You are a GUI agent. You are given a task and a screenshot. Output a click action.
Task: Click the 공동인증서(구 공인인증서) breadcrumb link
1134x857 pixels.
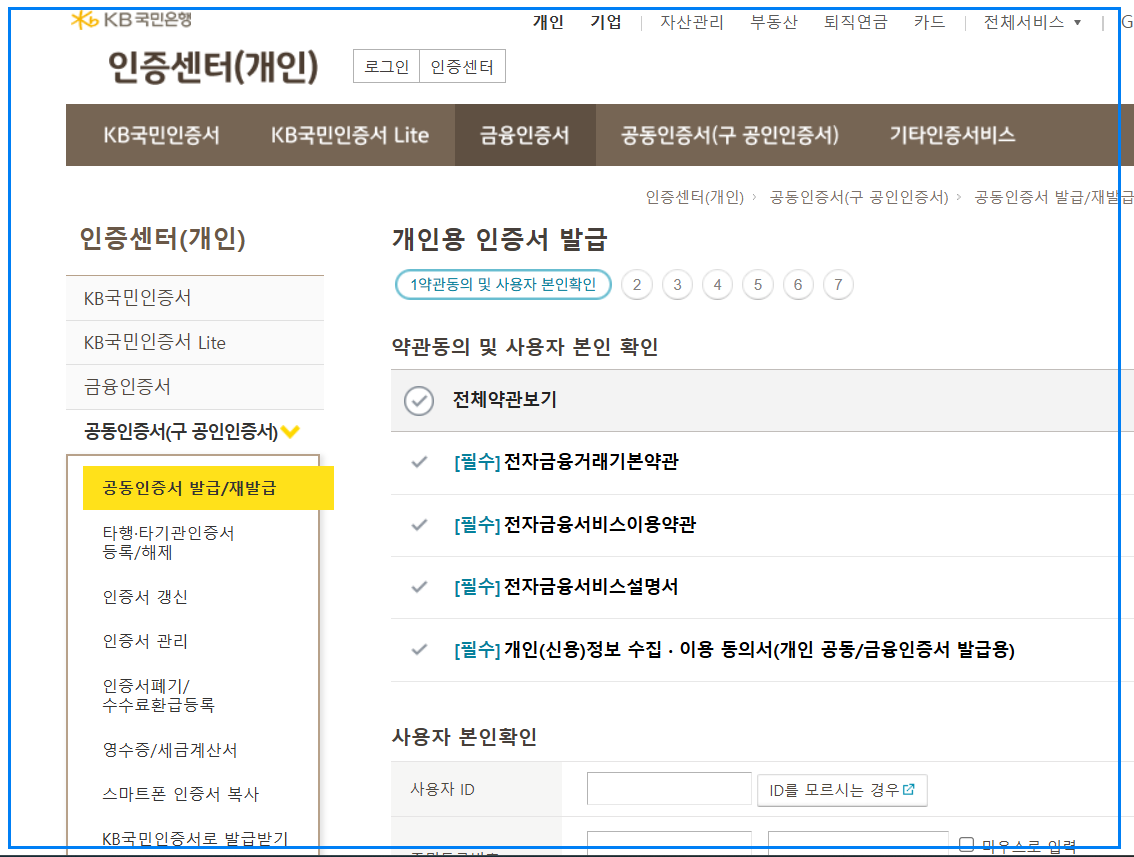click(858, 197)
